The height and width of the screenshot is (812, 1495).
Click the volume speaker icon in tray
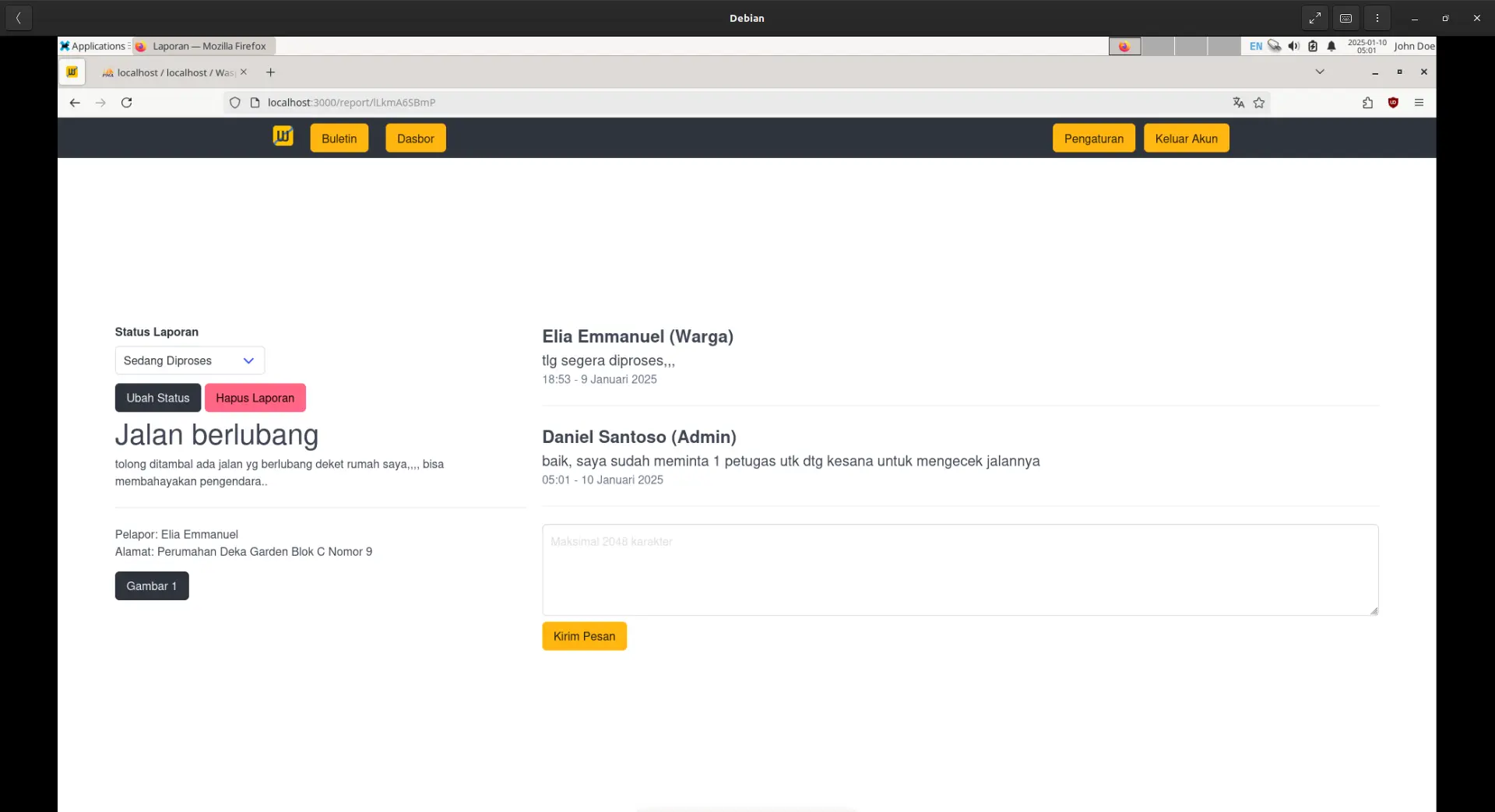pos(1293,46)
